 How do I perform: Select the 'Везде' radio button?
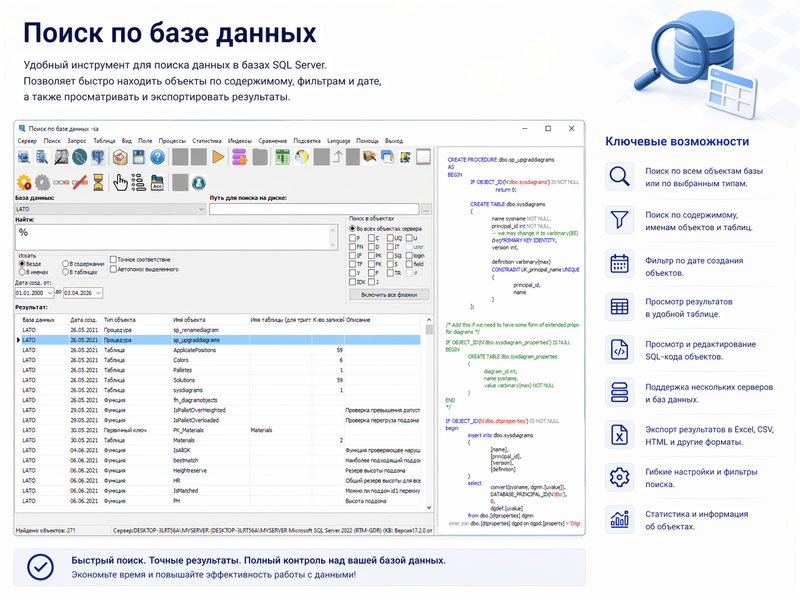pyautogui.click(x=22, y=264)
